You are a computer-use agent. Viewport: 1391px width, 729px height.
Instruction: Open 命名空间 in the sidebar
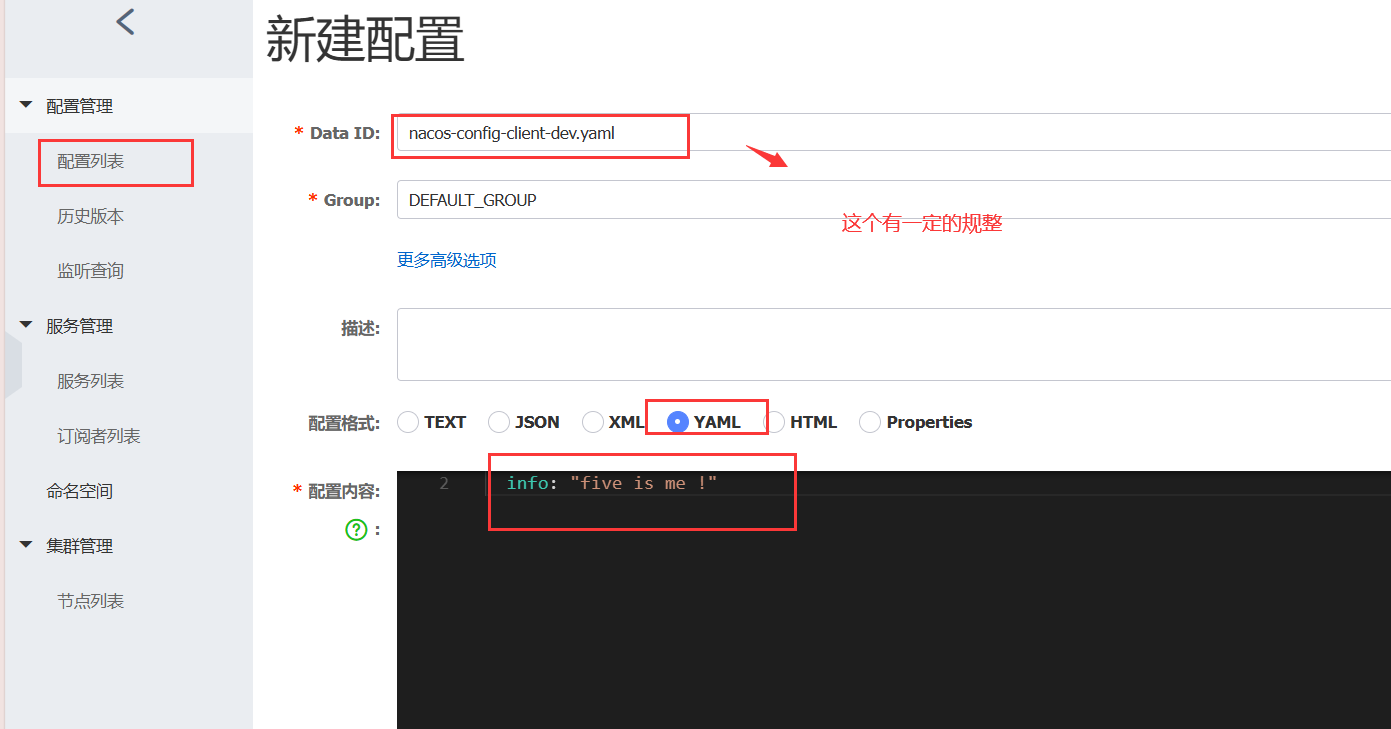80,491
